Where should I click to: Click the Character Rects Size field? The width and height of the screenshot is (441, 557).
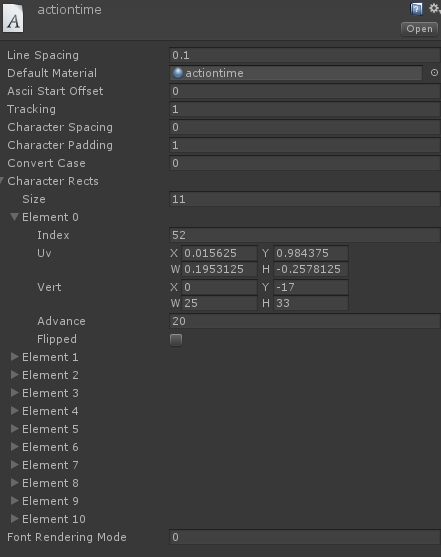tap(305, 199)
